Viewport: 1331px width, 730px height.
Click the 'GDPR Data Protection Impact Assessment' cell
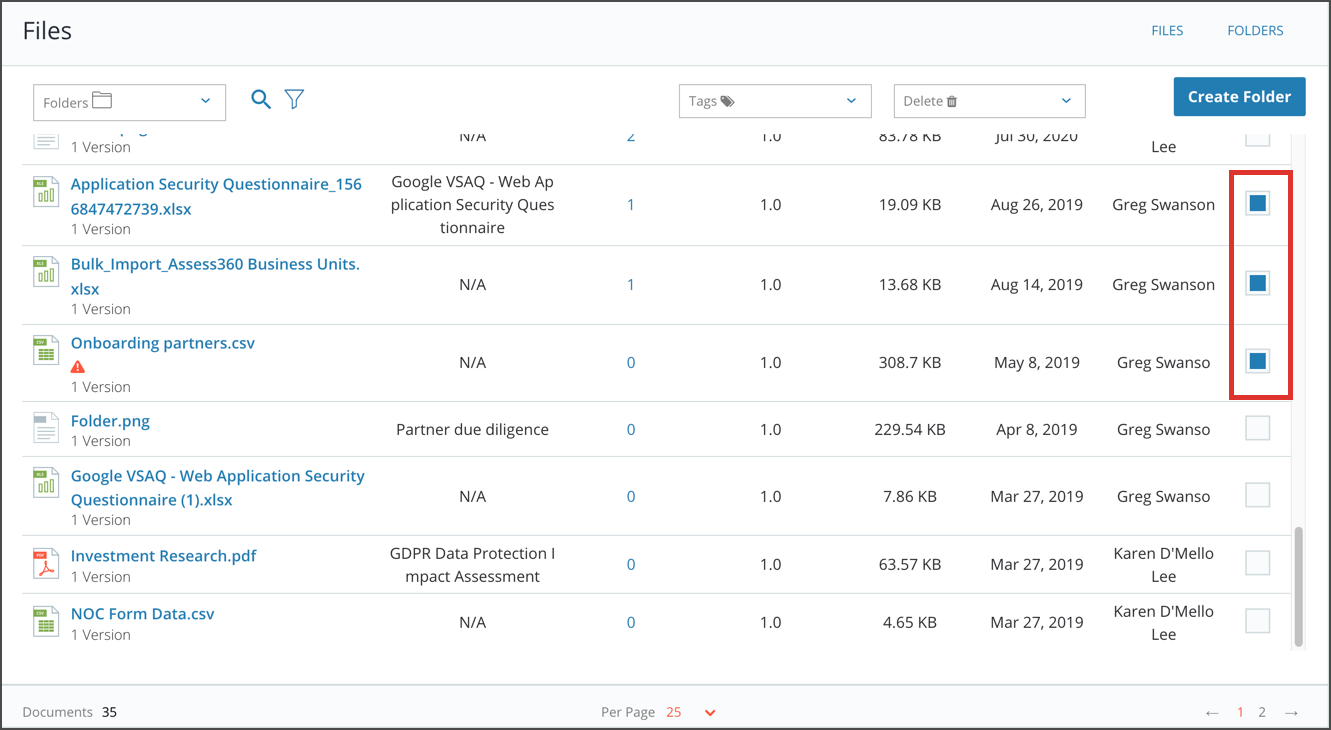click(x=472, y=565)
